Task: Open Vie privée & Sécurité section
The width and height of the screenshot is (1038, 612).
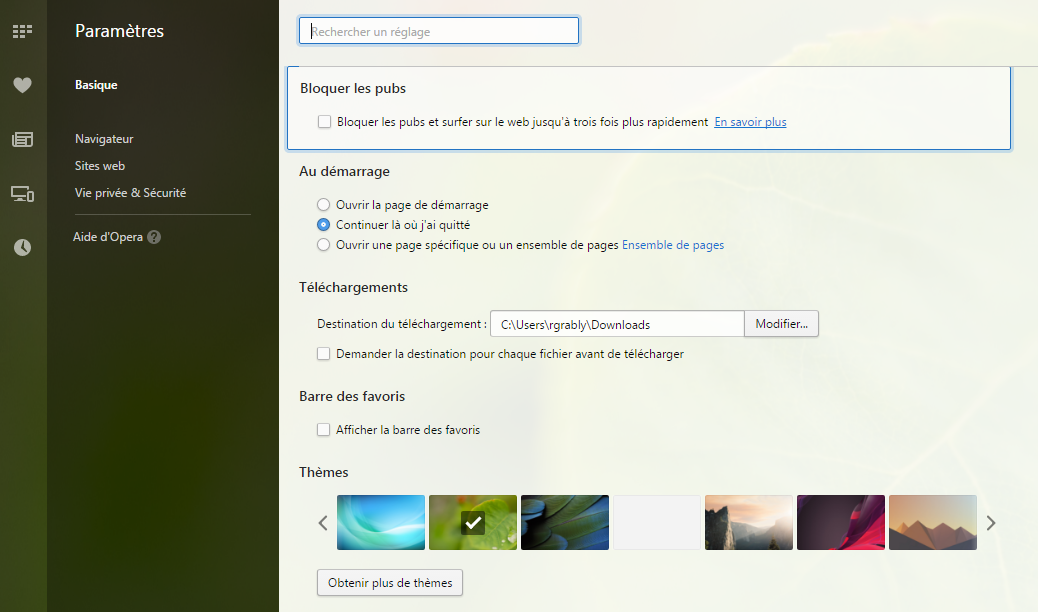Action: tap(130, 193)
